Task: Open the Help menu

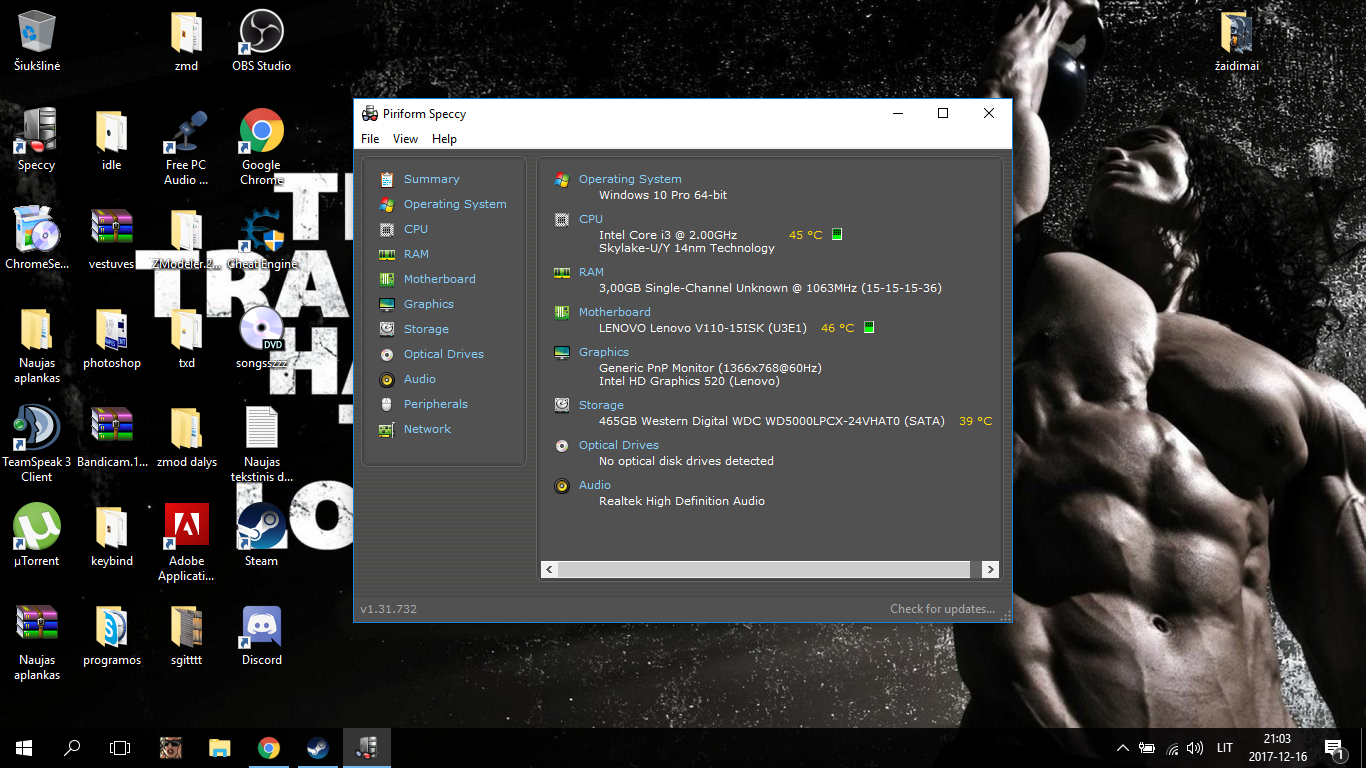Action: pyautogui.click(x=444, y=139)
